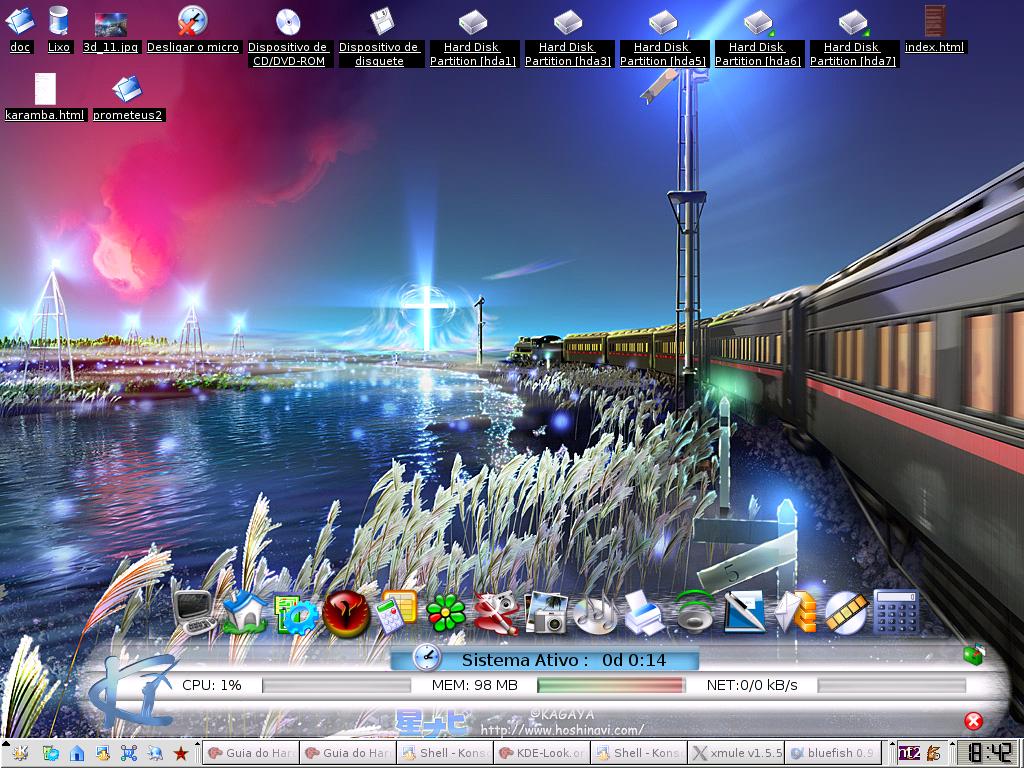Click the red star icon in taskbar
Image resolution: width=1024 pixels, height=768 pixels.
pyautogui.click(x=180, y=753)
